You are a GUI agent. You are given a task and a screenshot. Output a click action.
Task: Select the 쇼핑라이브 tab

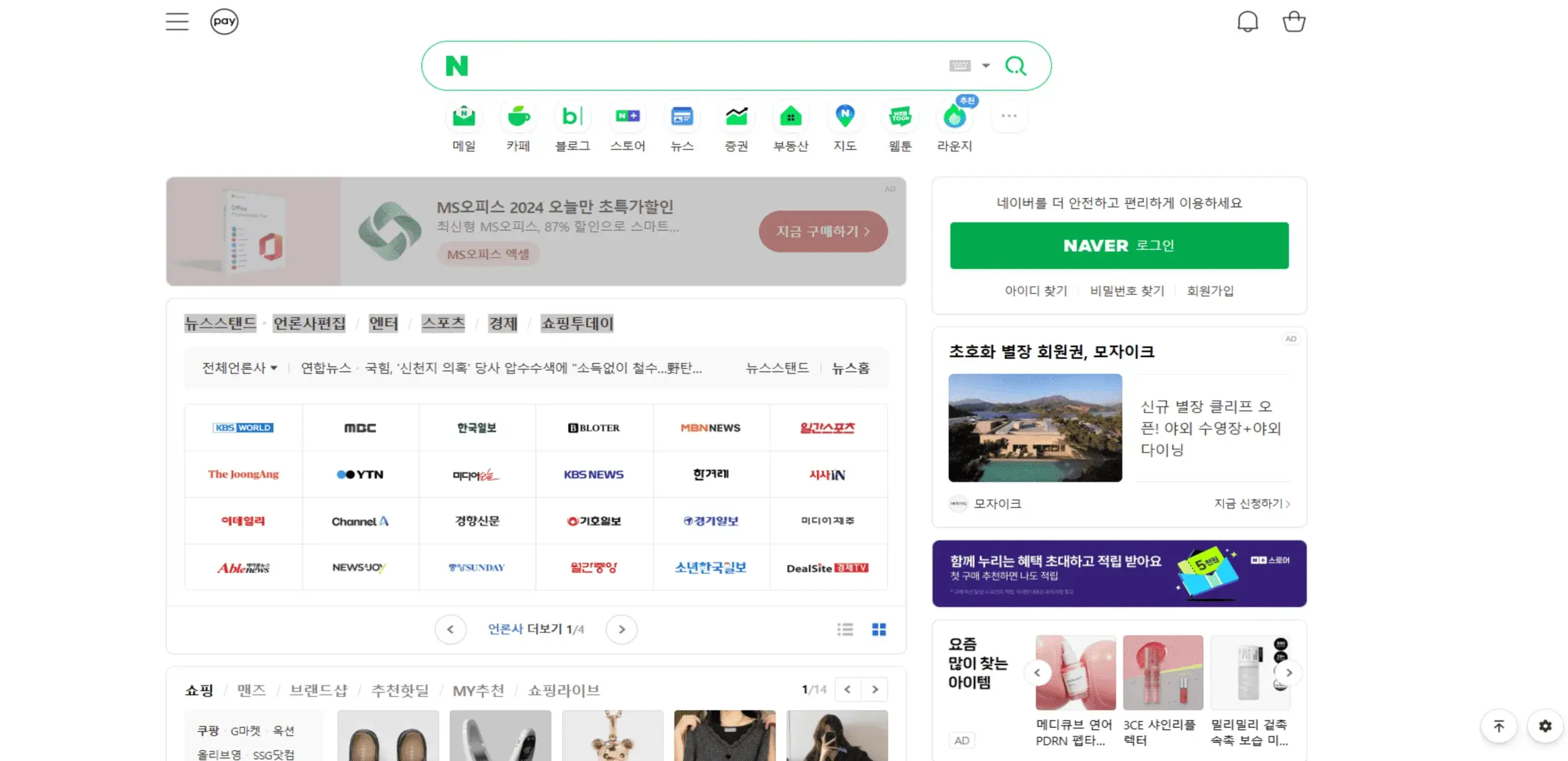pos(564,690)
